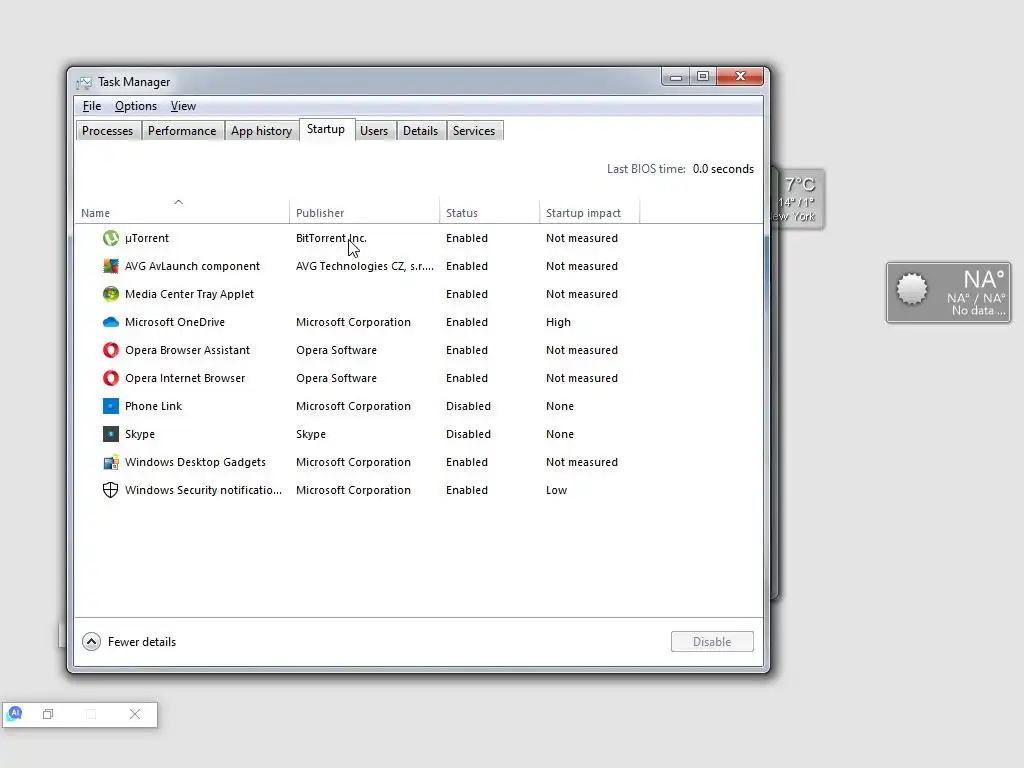
Task: Click the Opera Browser Assistant icon
Action: tap(110, 350)
